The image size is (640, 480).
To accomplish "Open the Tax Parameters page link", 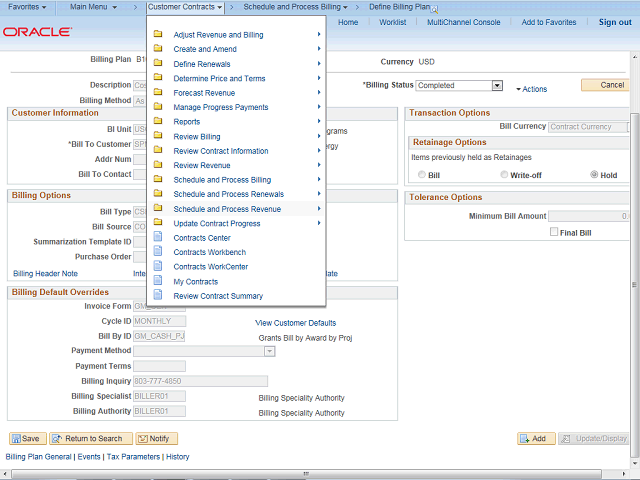I will [133, 457].
